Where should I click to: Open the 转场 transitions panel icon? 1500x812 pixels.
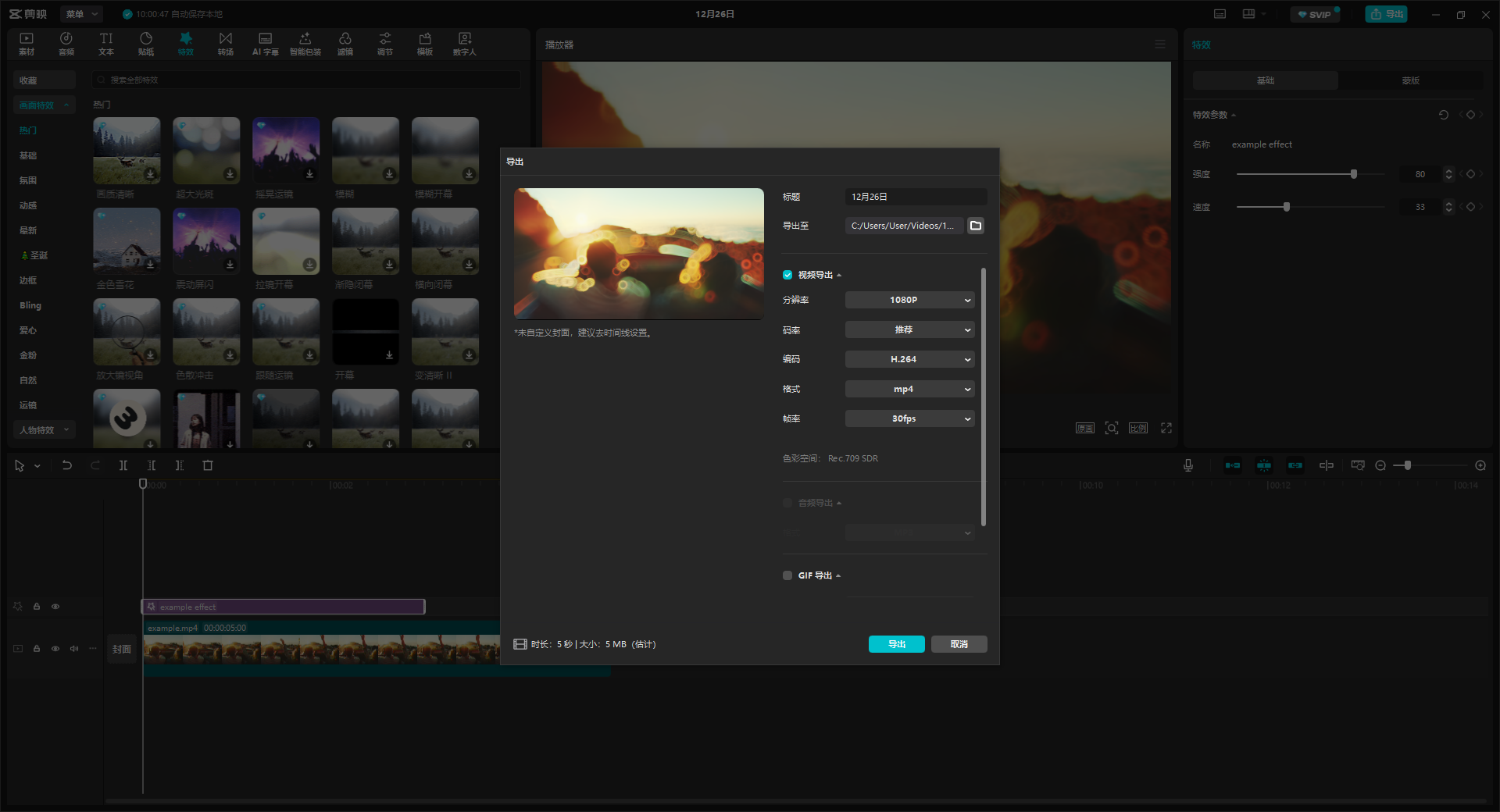pos(226,44)
